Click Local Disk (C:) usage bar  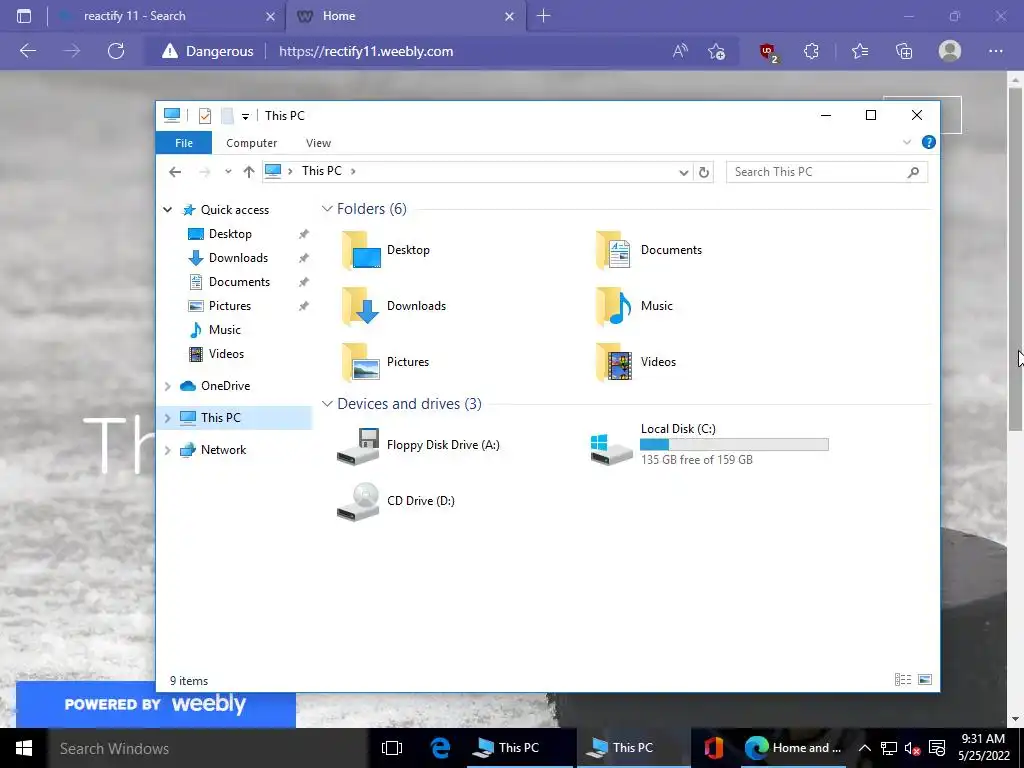click(734, 445)
